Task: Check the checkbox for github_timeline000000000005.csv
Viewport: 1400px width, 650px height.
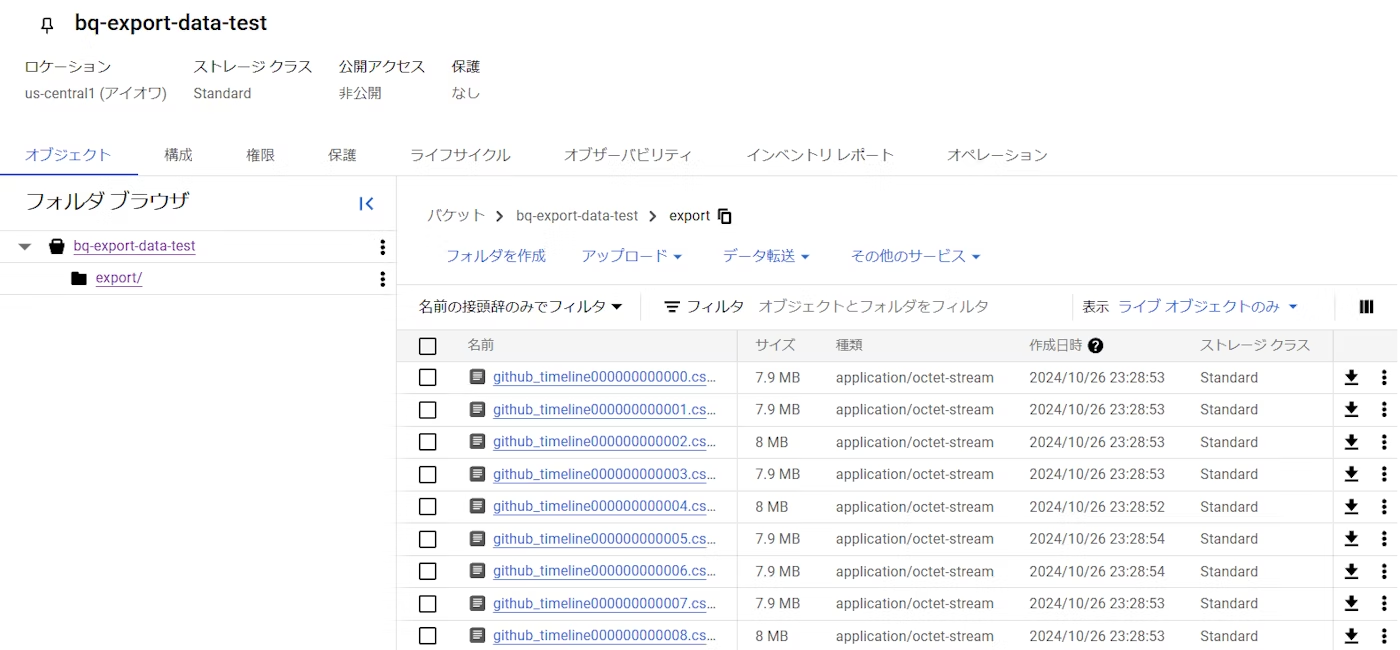Action: click(428, 538)
